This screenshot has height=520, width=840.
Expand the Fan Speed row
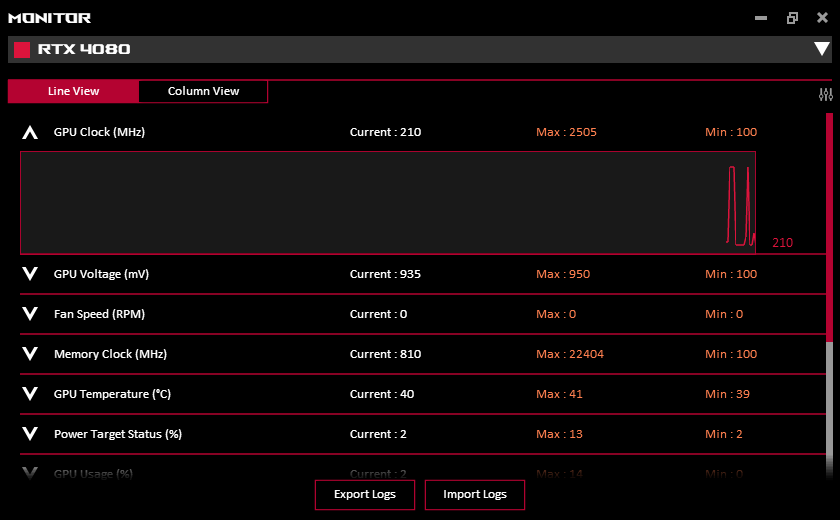[30, 314]
